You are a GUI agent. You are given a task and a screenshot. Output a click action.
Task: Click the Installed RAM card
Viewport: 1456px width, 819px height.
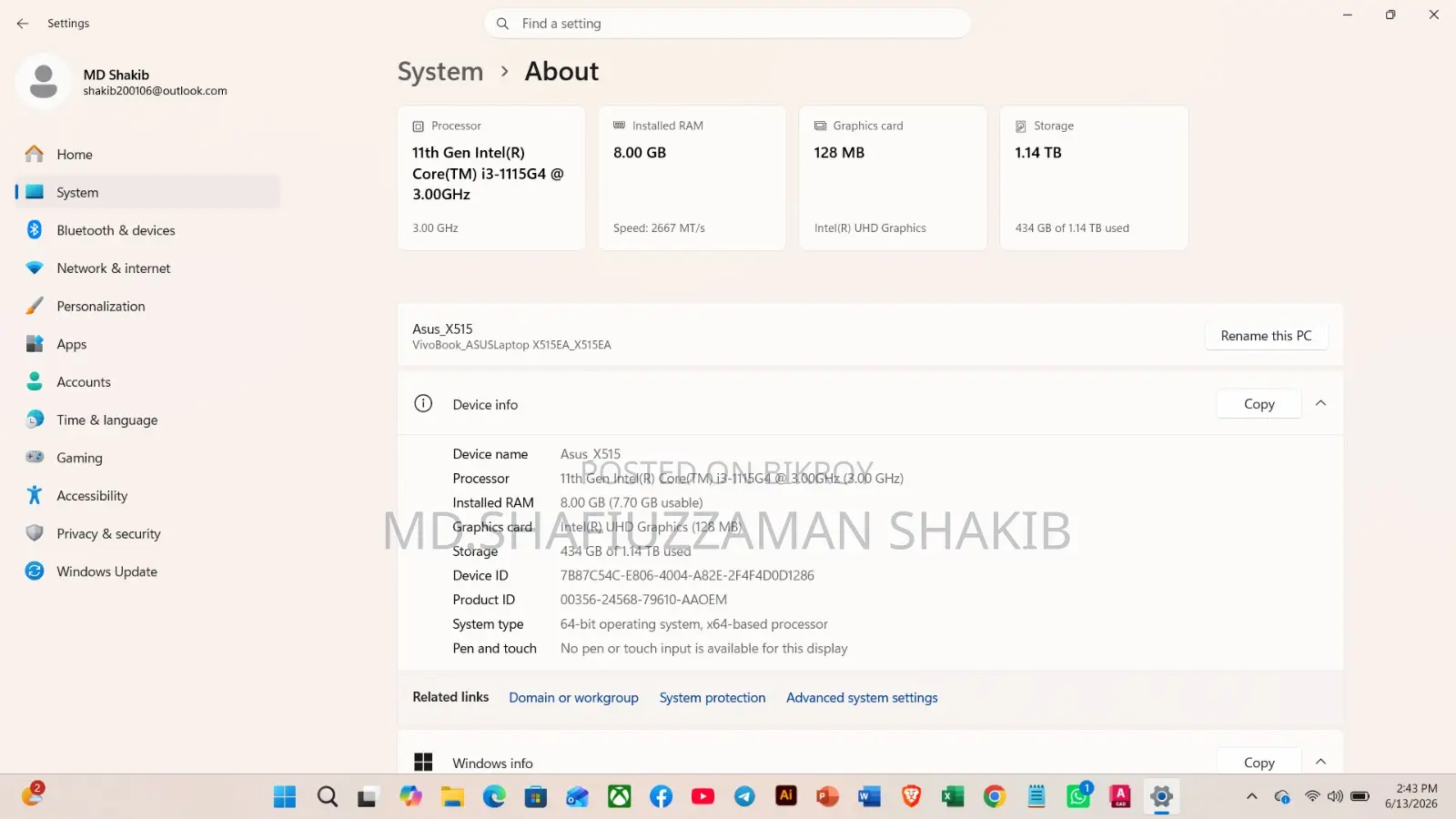tap(693, 178)
